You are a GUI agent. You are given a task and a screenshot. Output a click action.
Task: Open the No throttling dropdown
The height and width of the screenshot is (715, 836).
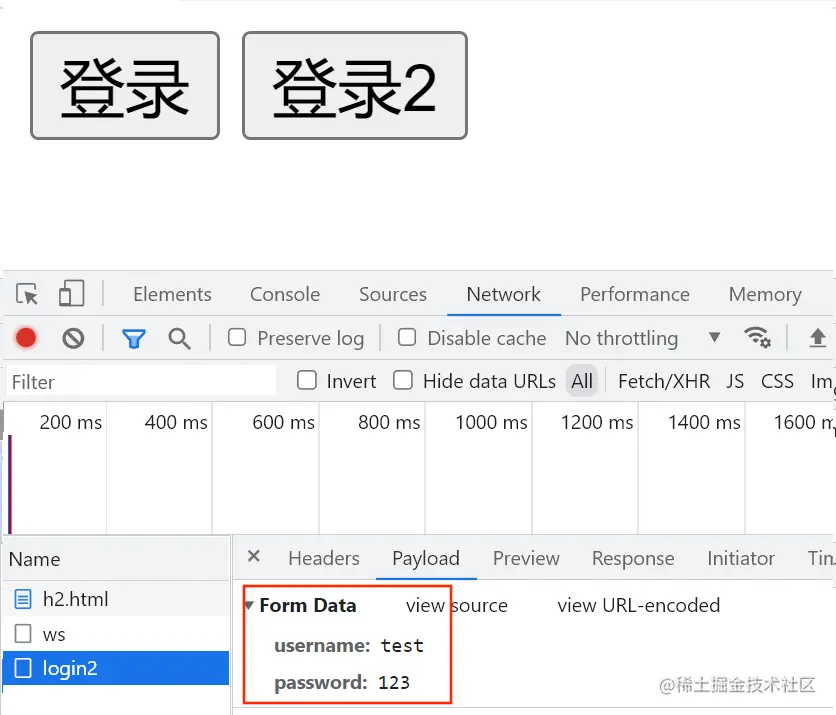pyautogui.click(x=622, y=338)
